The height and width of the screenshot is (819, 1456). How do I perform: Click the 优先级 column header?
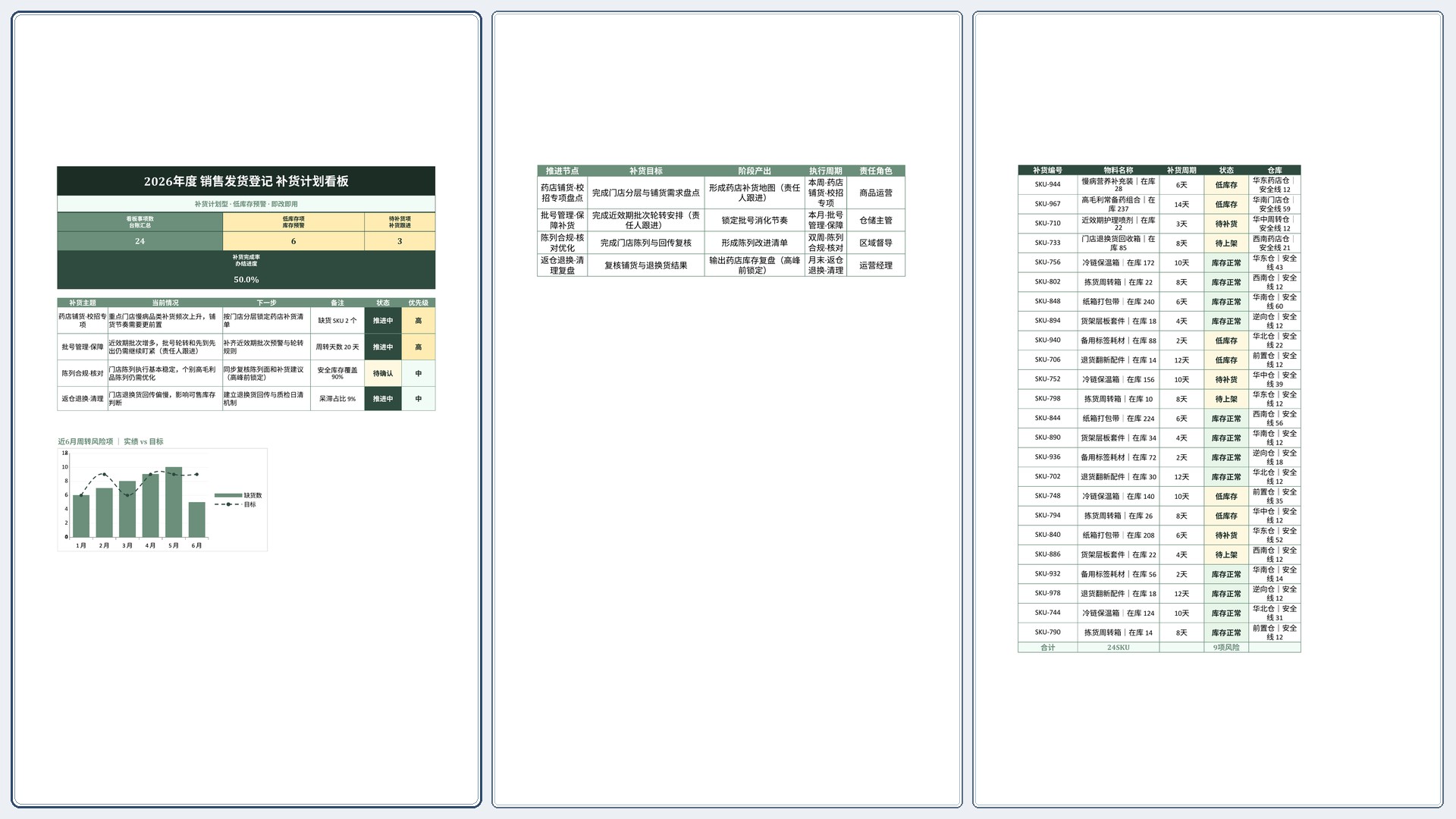[419, 303]
